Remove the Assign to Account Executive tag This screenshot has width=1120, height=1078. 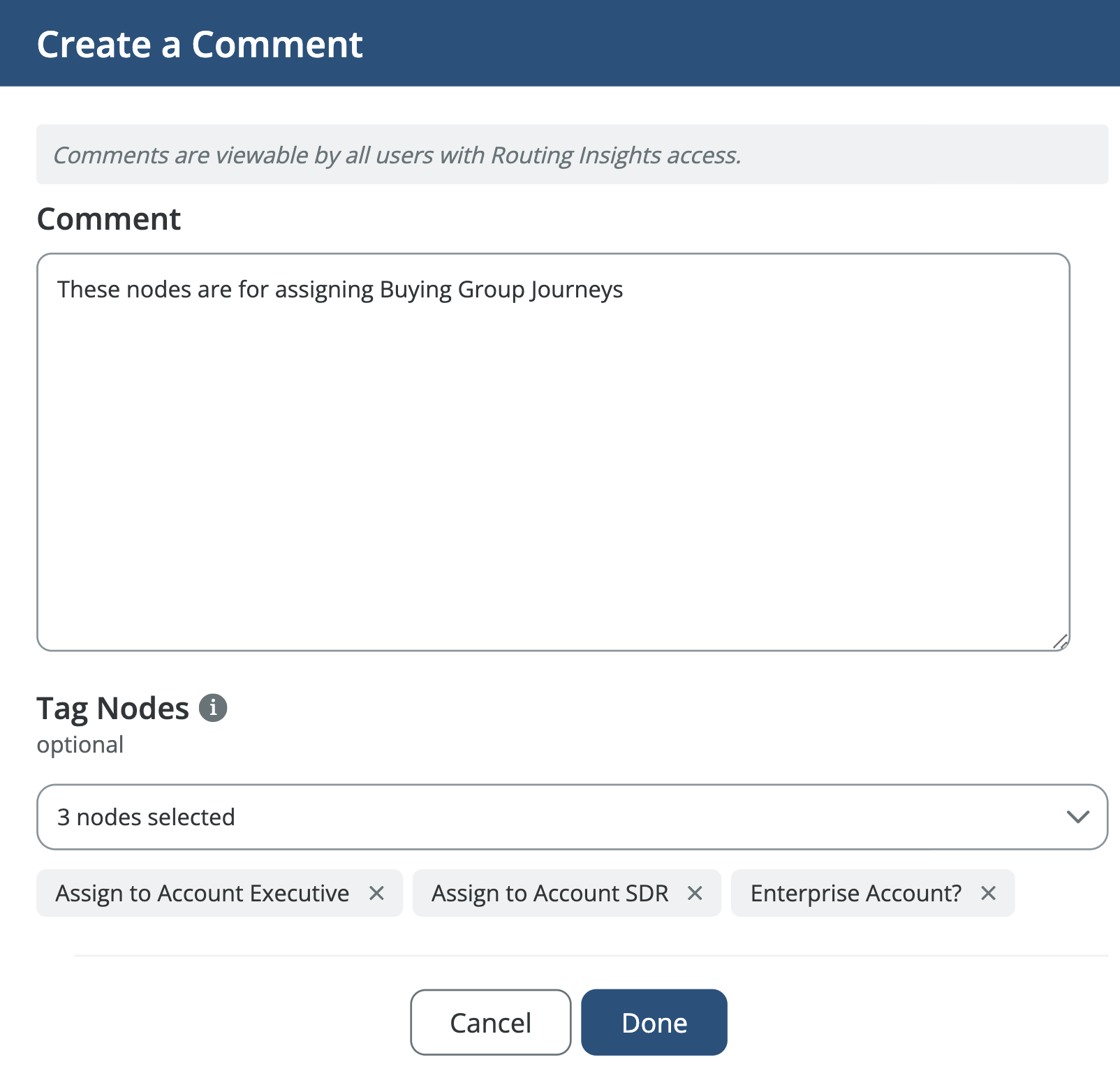click(376, 893)
